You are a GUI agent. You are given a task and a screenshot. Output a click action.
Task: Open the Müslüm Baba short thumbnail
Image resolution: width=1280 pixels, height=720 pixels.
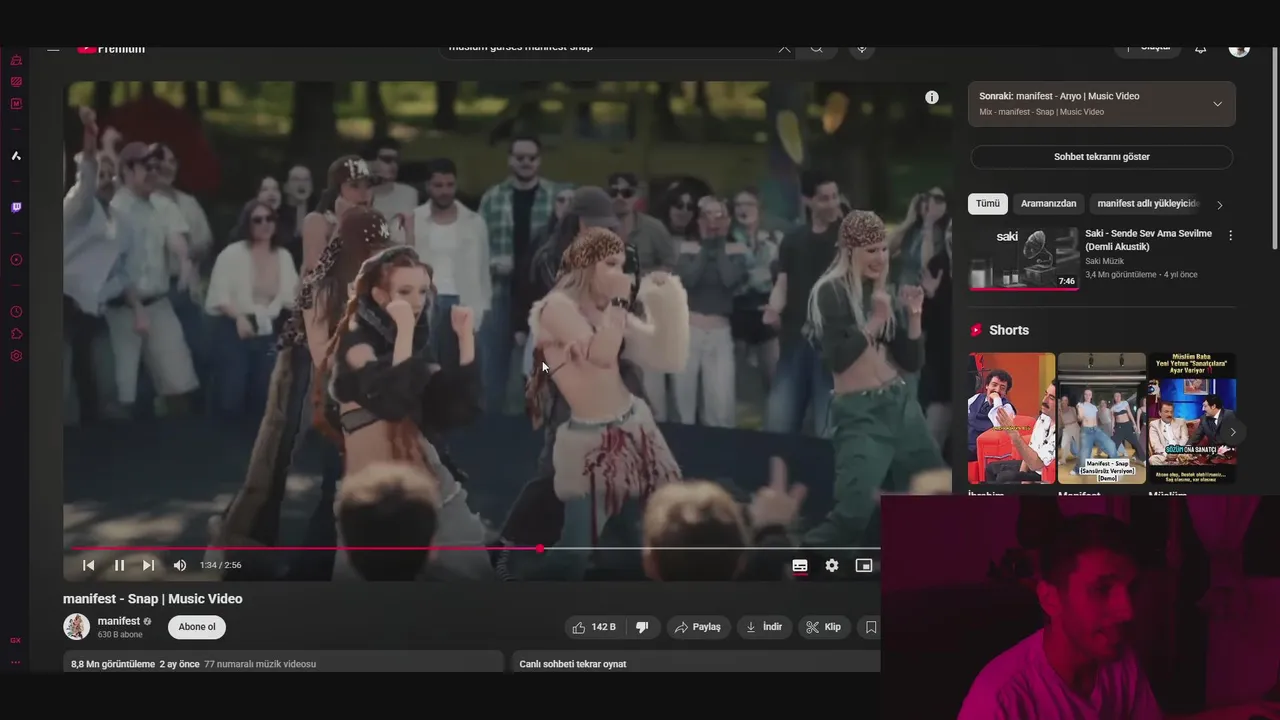click(1191, 418)
